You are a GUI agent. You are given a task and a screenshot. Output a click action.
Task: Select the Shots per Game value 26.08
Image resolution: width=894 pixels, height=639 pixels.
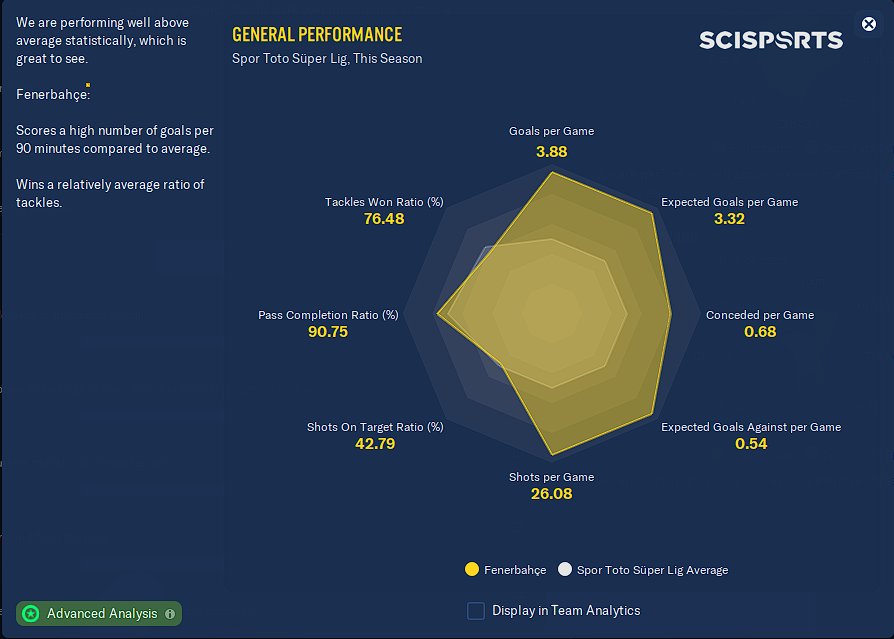pyautogui.click(x=551, y=494)
